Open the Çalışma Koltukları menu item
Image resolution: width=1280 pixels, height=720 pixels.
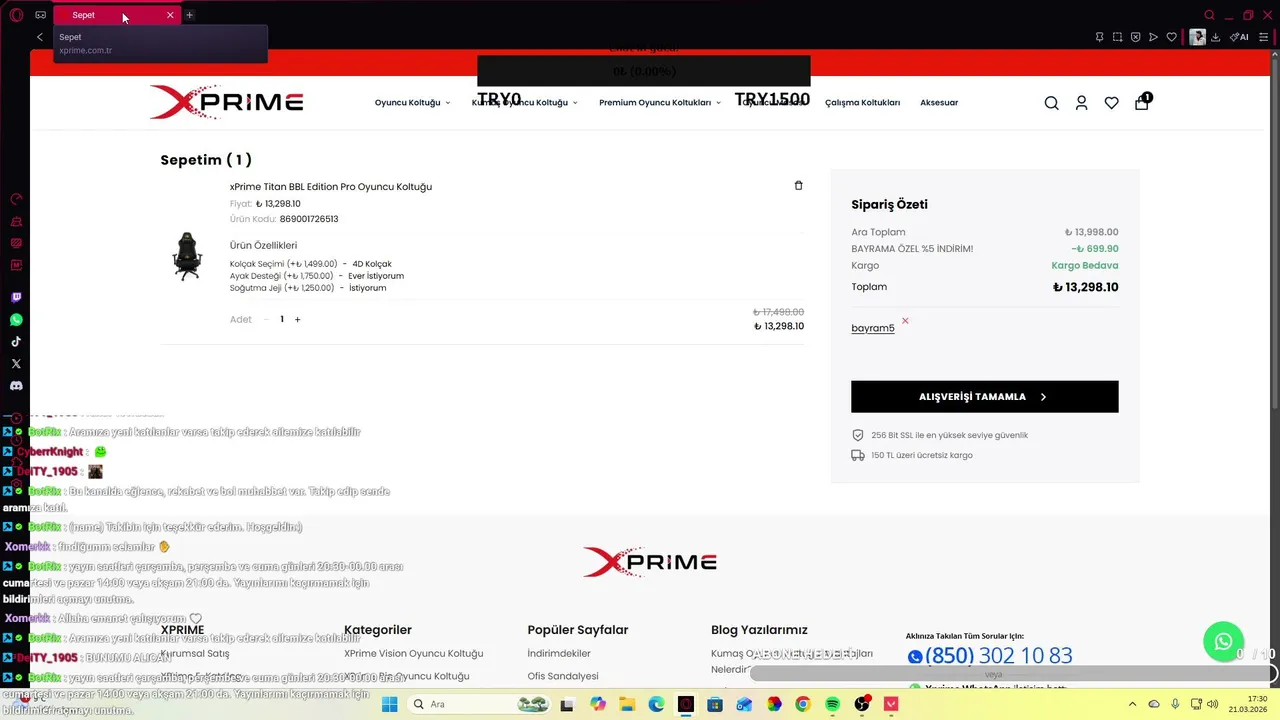(x=862, y=103)
